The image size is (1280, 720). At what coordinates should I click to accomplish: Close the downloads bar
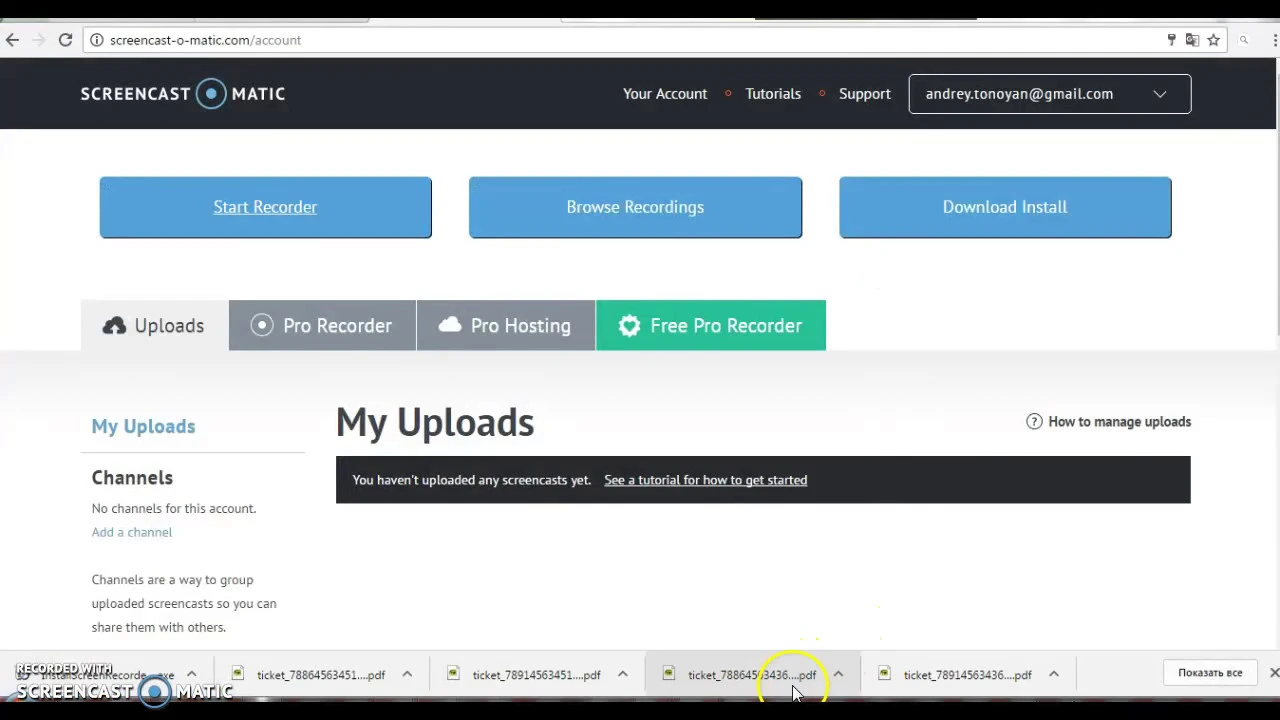click(1274, 673)
